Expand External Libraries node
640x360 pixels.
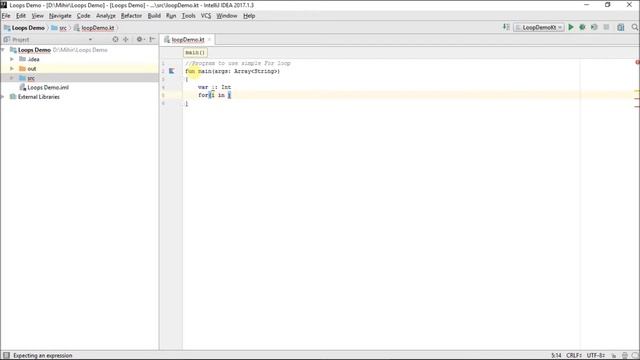[3, 97]
